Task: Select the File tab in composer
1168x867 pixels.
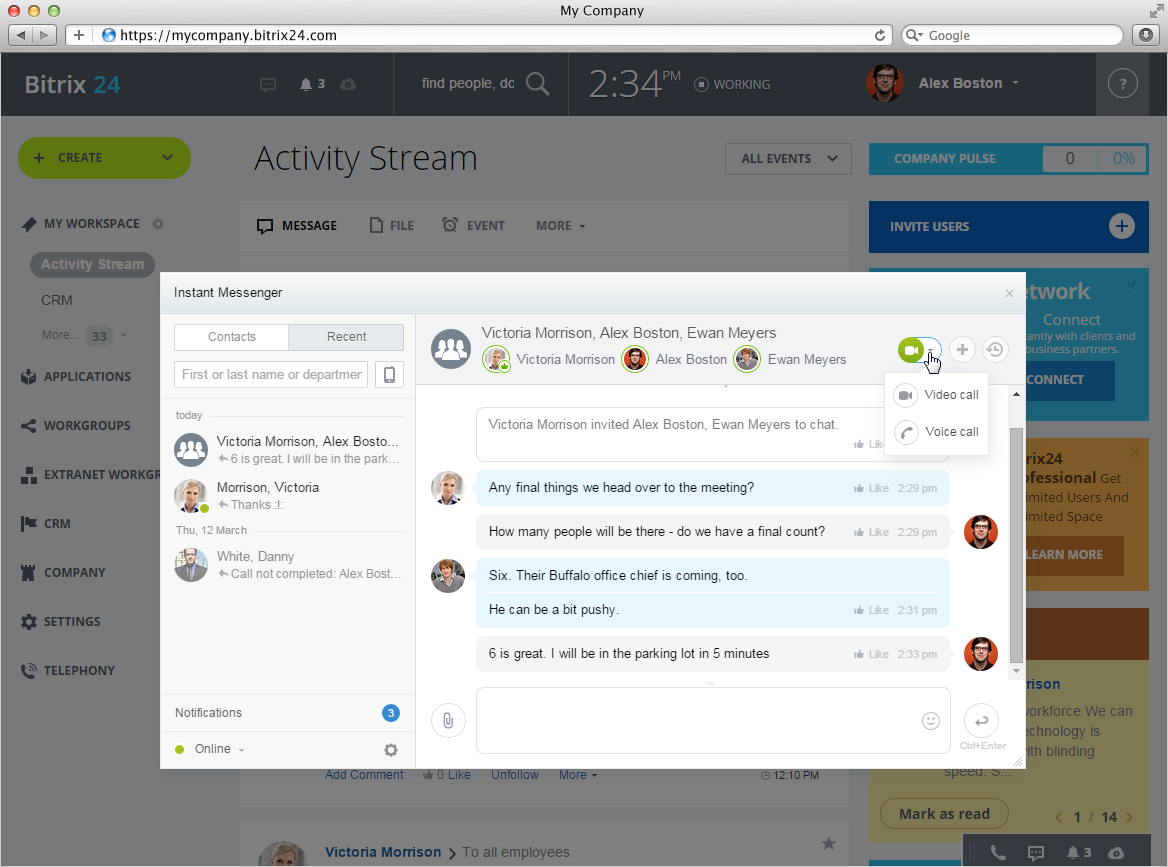Action: 392,226
